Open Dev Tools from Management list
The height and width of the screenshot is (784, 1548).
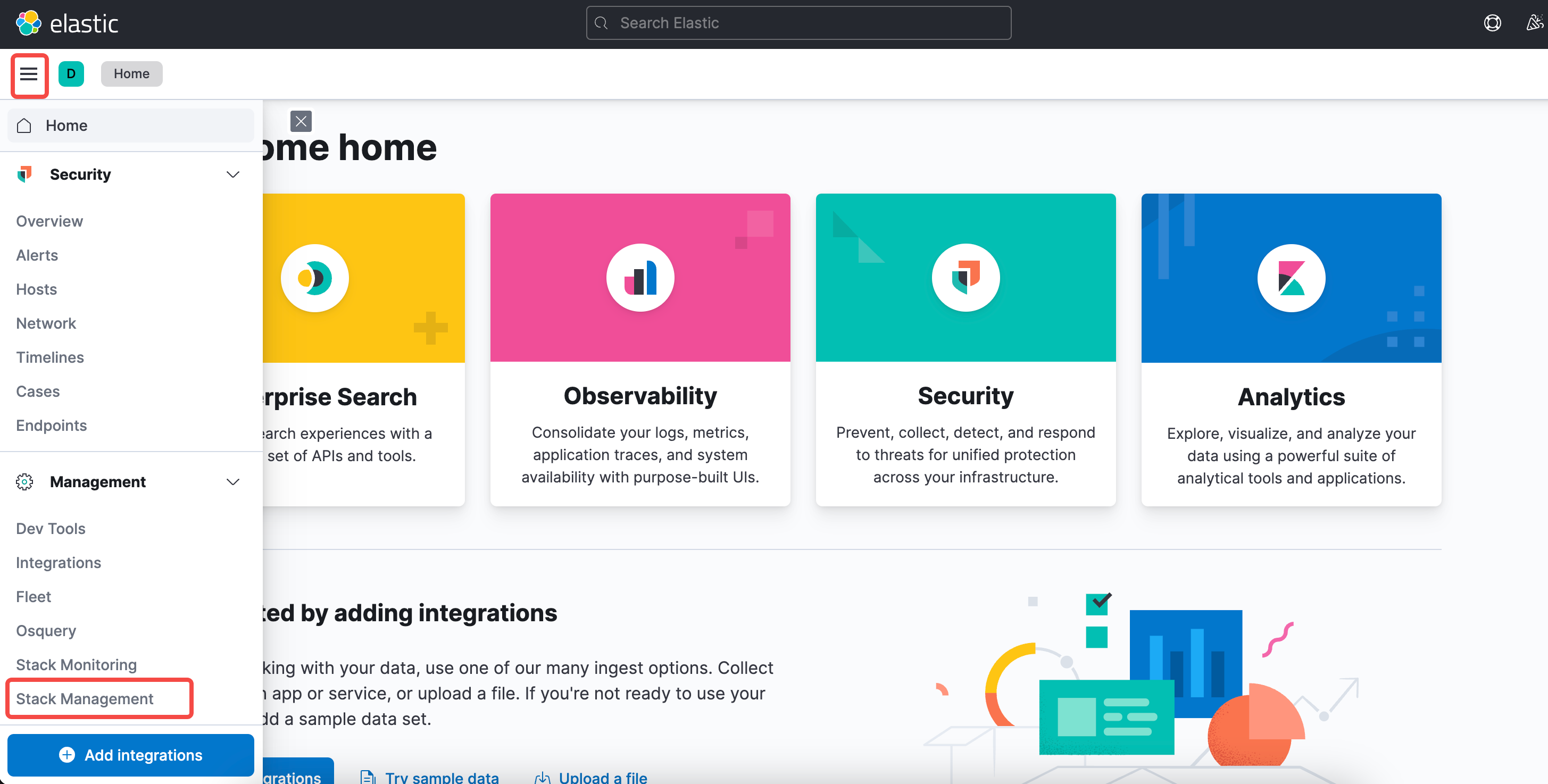point(51,529)
